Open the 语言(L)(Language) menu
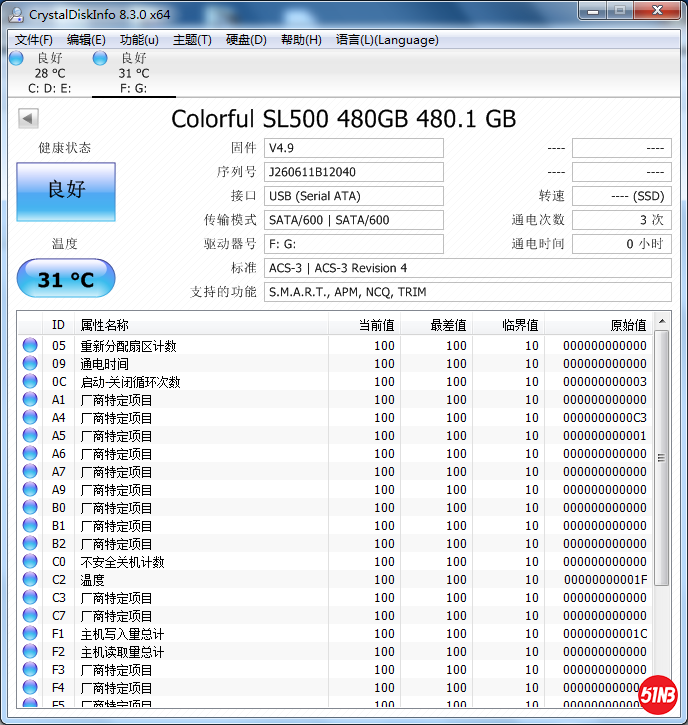The width and height of the screenshot is (688, 725). tap(387, 40)
